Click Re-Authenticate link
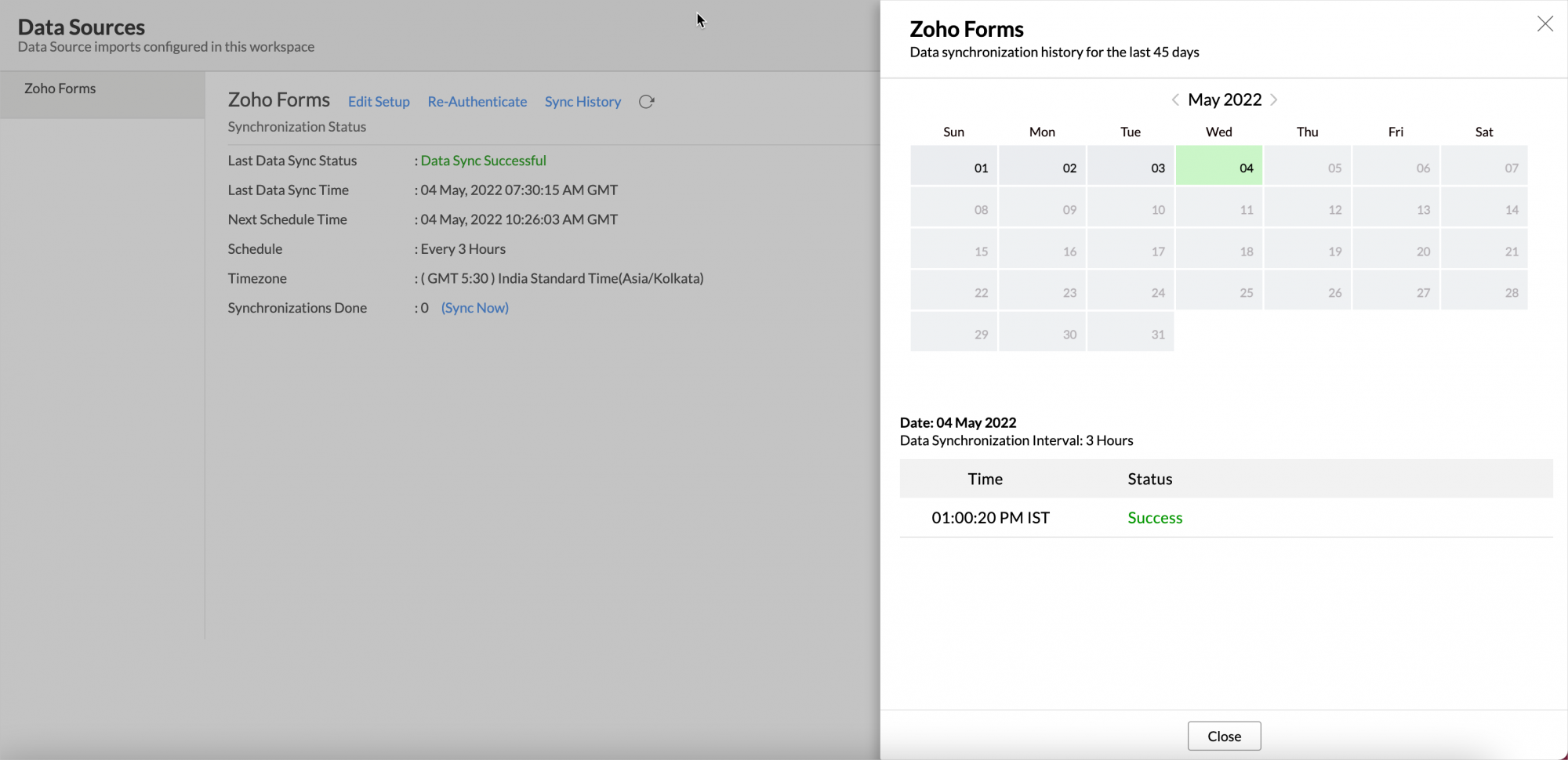This screenshot has height=760, width=1568. click(x=477, y=102)
